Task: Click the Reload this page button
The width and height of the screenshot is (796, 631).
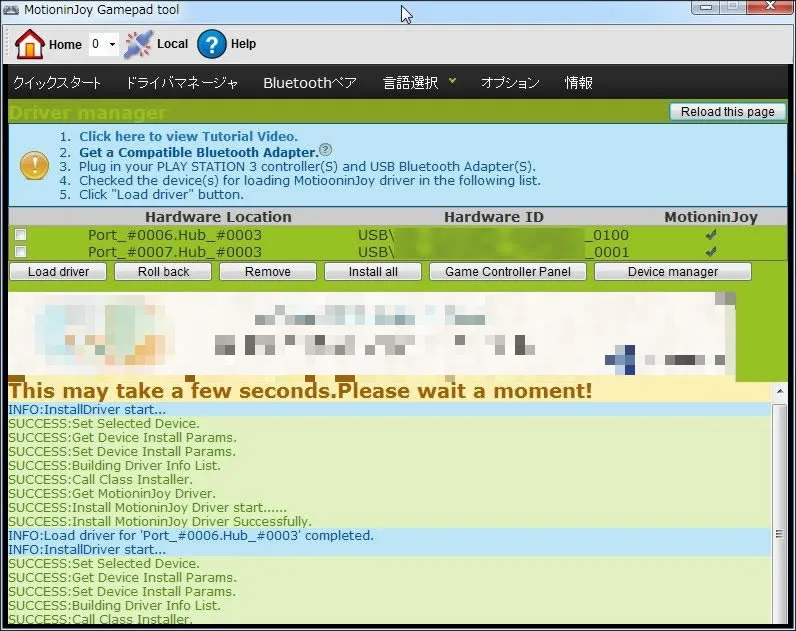Action: (727, 112)
